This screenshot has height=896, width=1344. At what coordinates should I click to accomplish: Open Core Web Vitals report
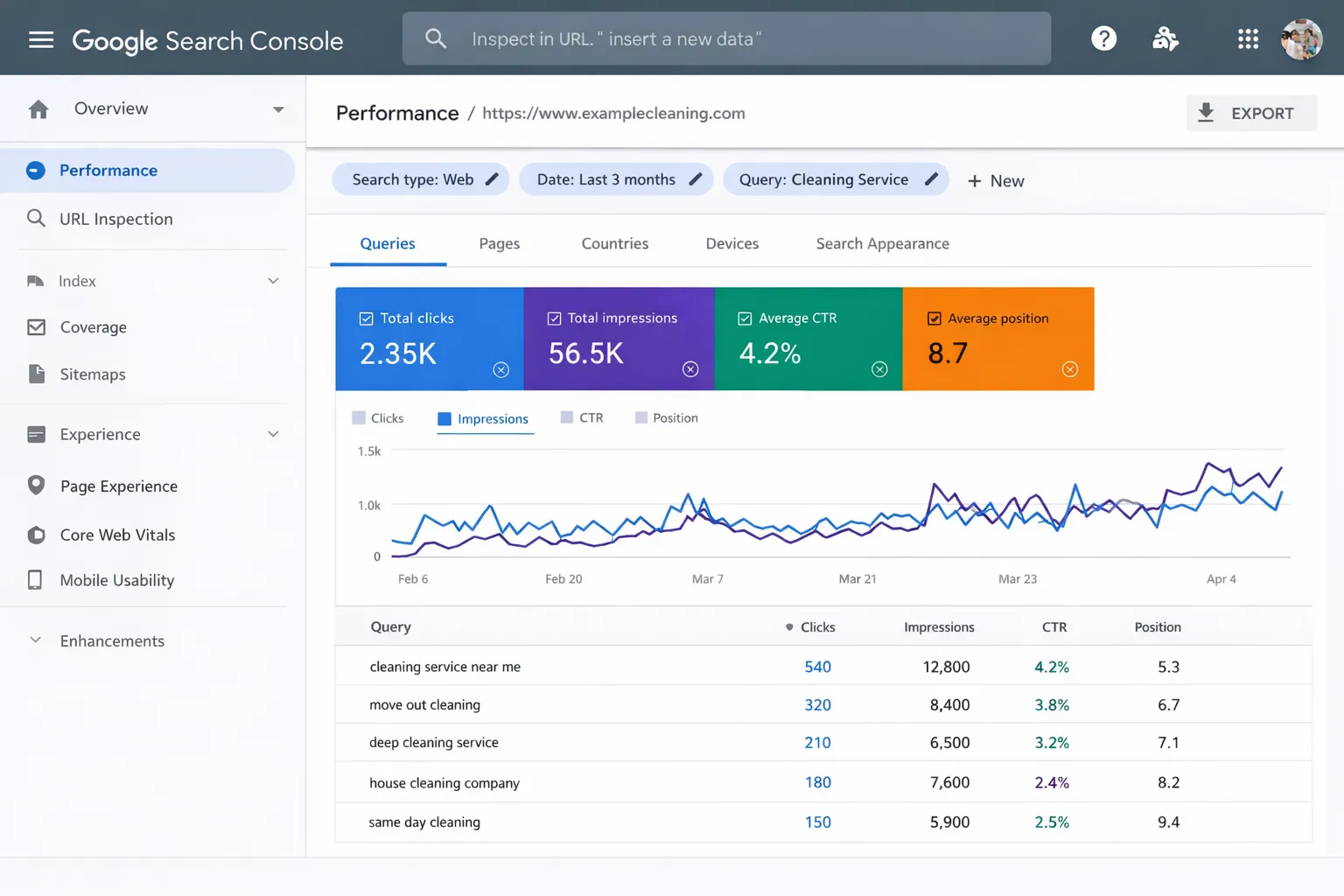(x=115, y=535)
